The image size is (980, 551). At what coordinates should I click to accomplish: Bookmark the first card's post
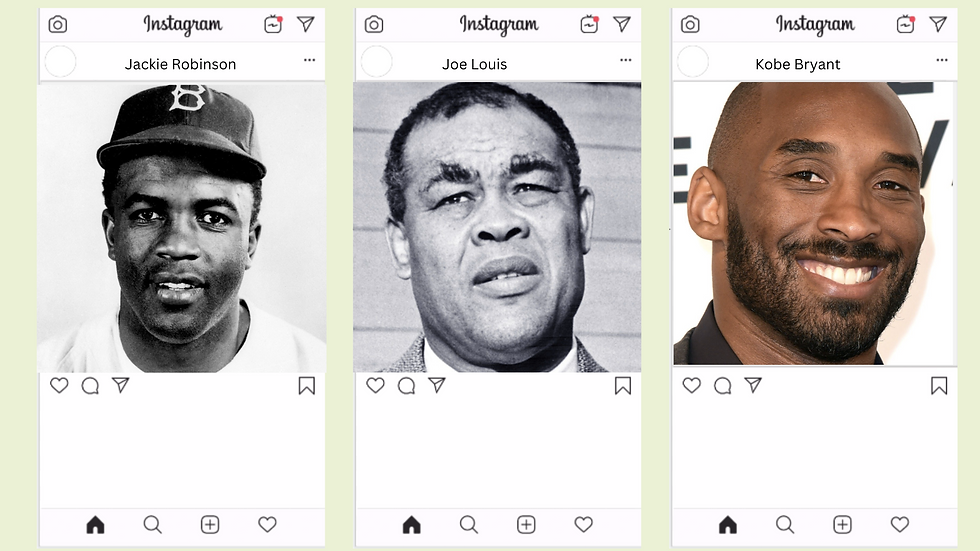tap(306, 386)
